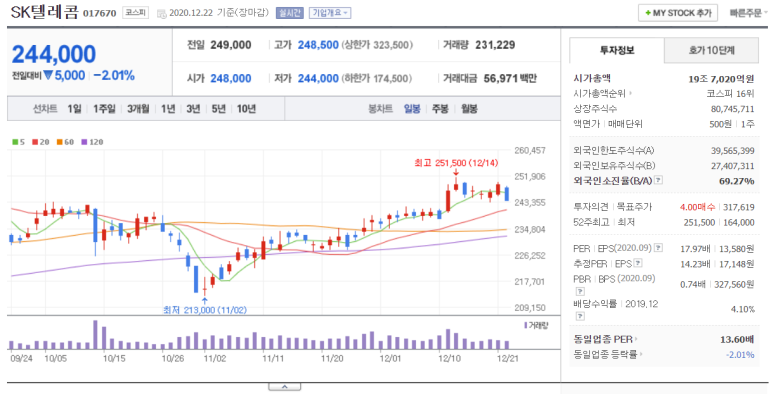Click the arrow next to 동일업종 등락률
Screen dimensions: 773x394
(640, 355)
